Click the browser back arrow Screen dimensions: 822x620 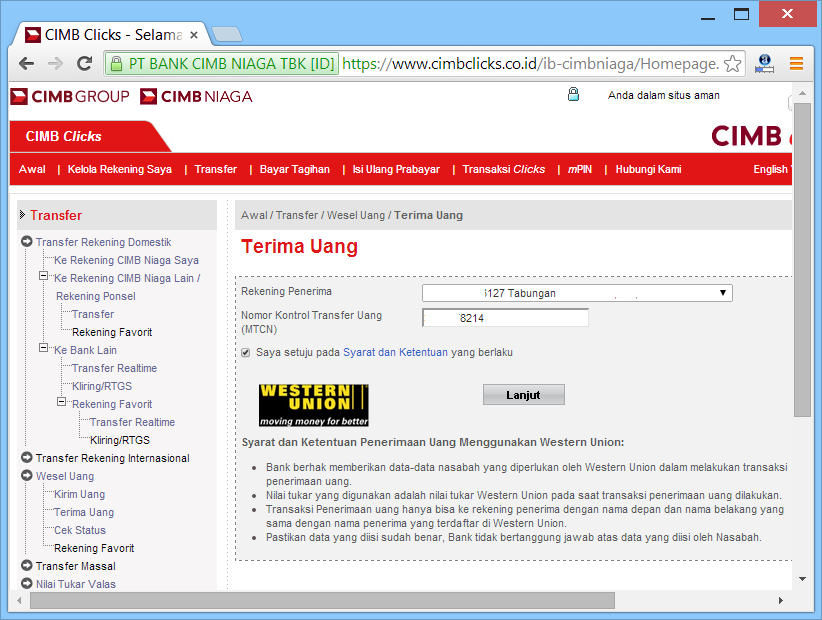[26, 64]
